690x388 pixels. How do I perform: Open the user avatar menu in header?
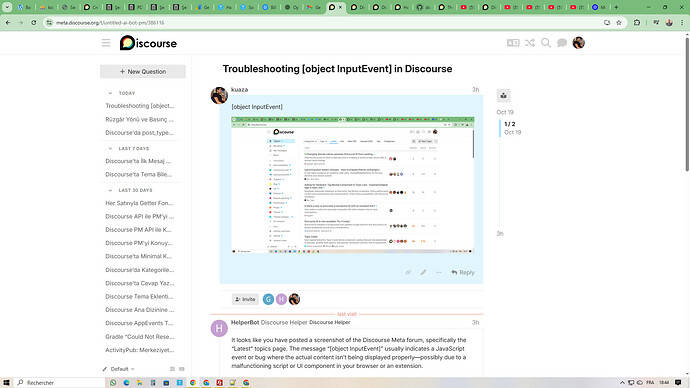coord(578,43)
